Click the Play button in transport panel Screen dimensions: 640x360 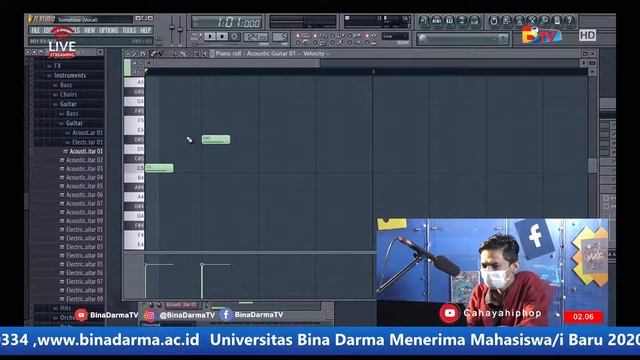(210, 36)
